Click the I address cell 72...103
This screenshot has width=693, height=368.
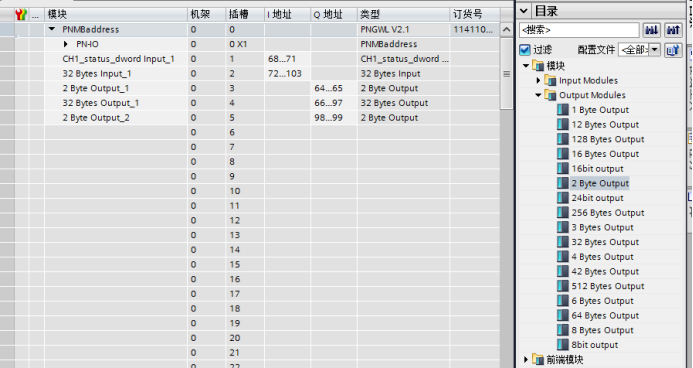[x=287, y=73]
